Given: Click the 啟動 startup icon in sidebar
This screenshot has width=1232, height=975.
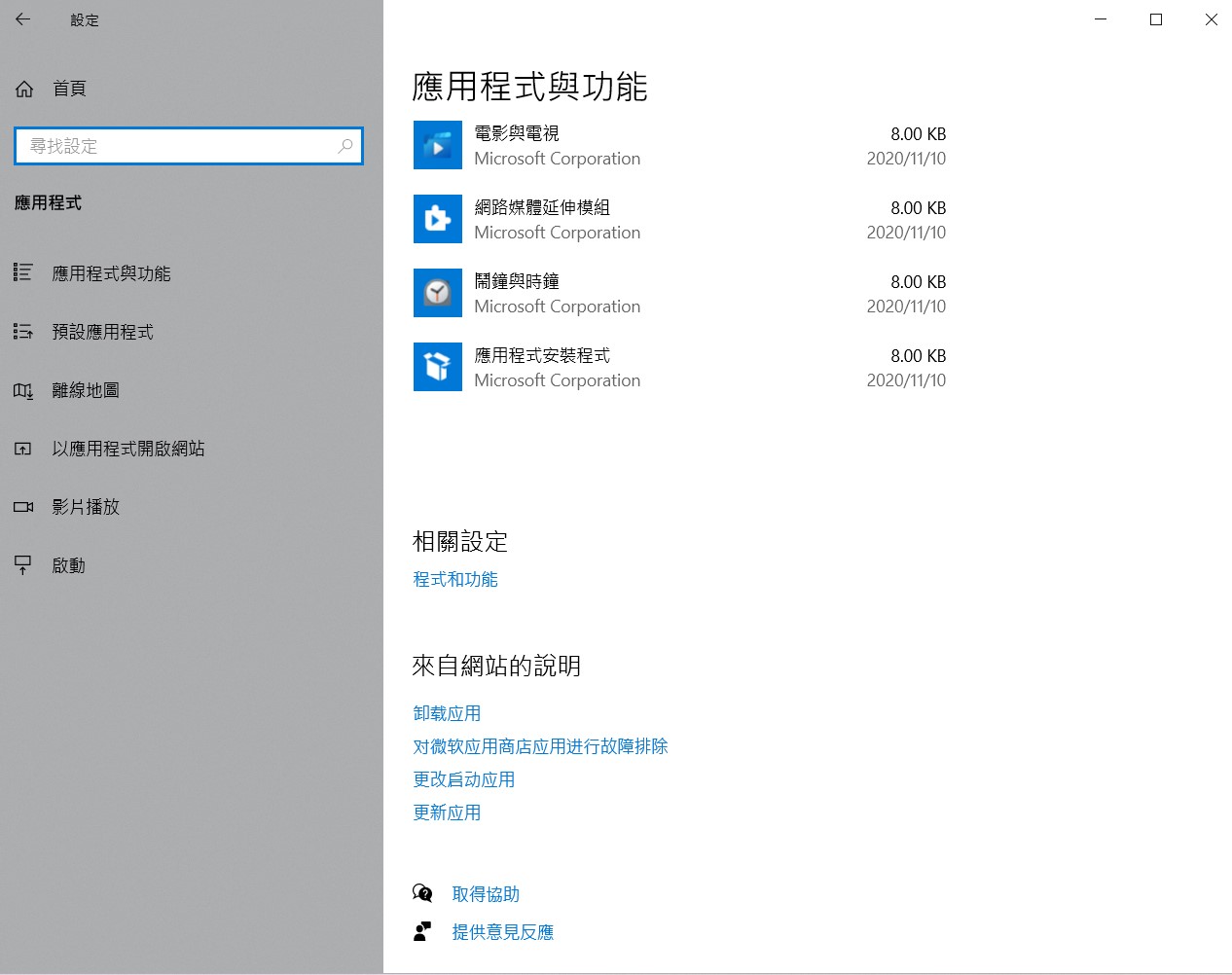Looking at the screenshot, I should (22, 564).
